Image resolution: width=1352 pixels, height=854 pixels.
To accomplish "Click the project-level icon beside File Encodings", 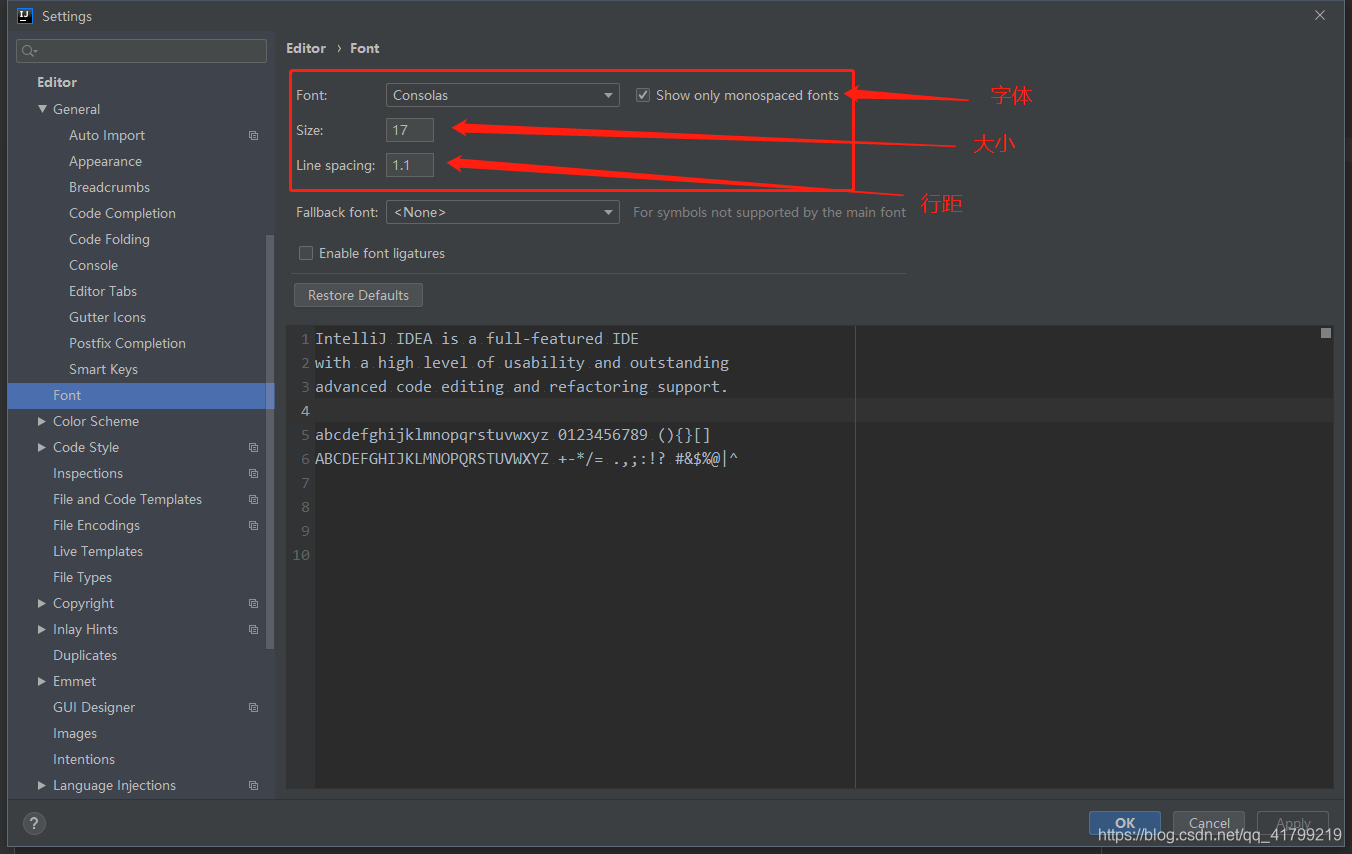I will click(253, 525).
